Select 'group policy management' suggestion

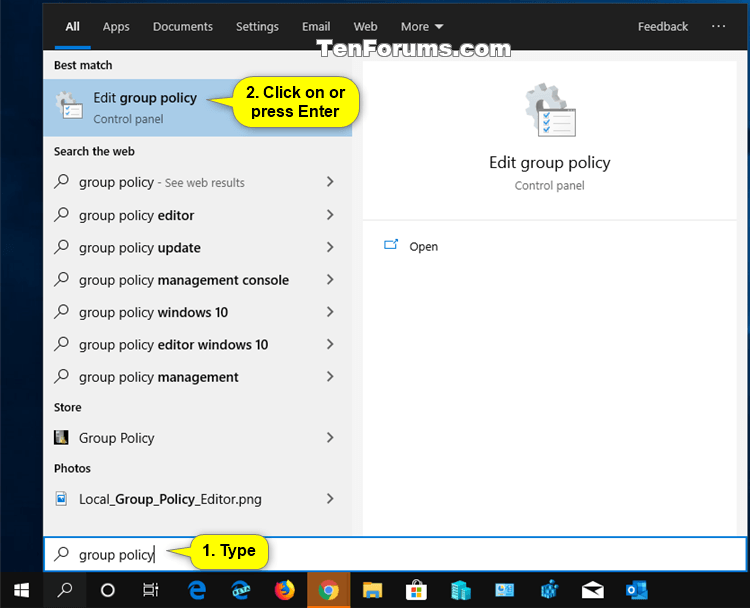pyautogui.click(x=198, y=377)
